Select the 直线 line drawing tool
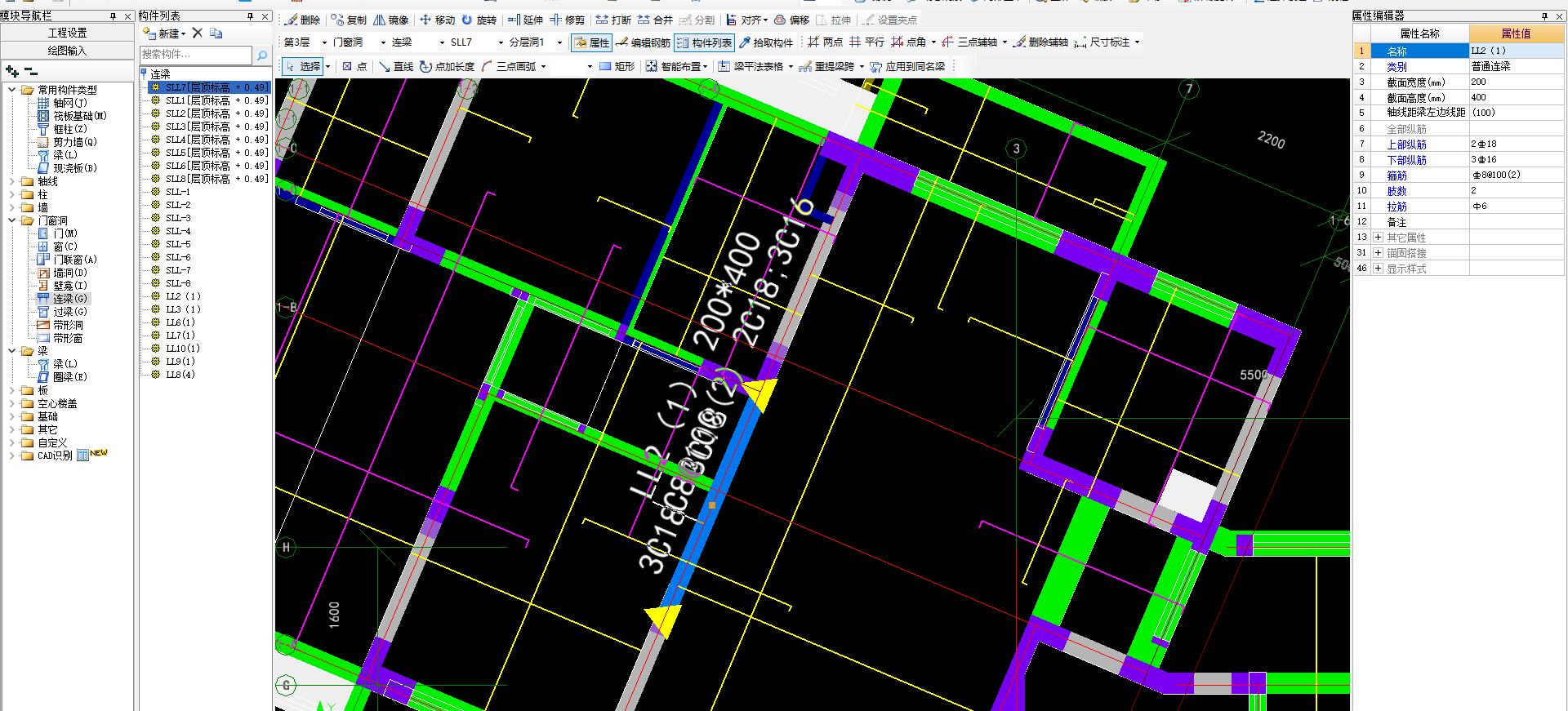The height and width of the screenshot is (711, 1568). (x=396, y=66)
